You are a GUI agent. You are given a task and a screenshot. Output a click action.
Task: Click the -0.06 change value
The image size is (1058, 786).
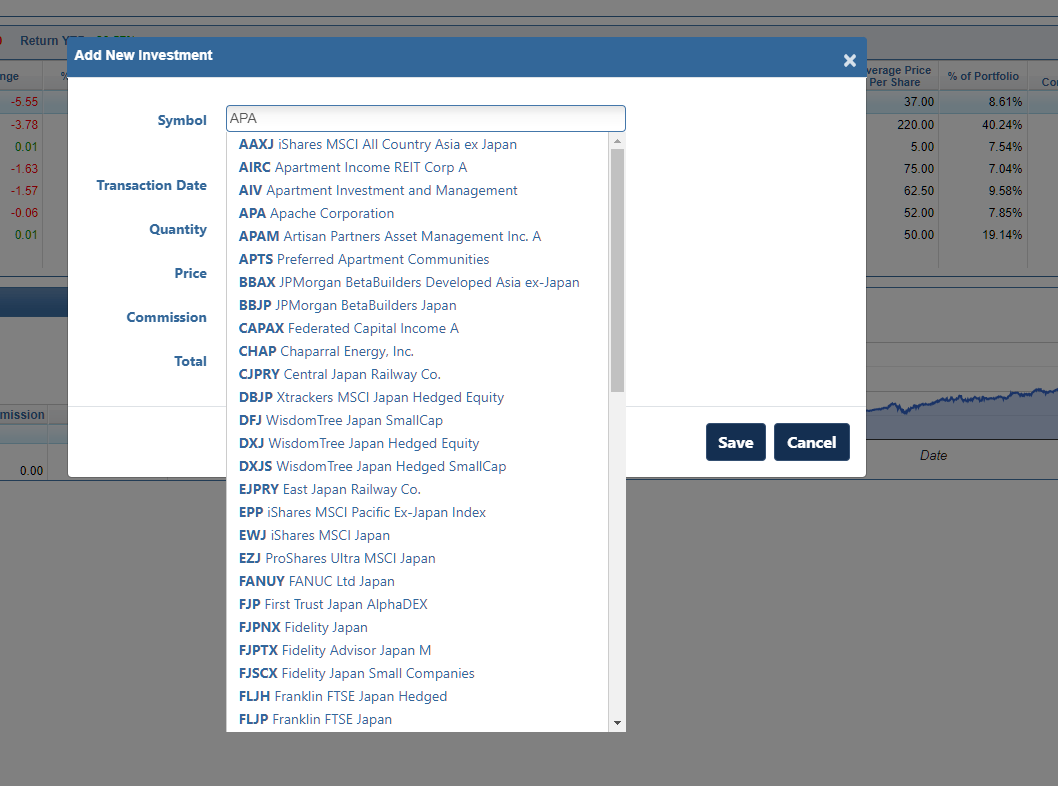coord(24,213)
